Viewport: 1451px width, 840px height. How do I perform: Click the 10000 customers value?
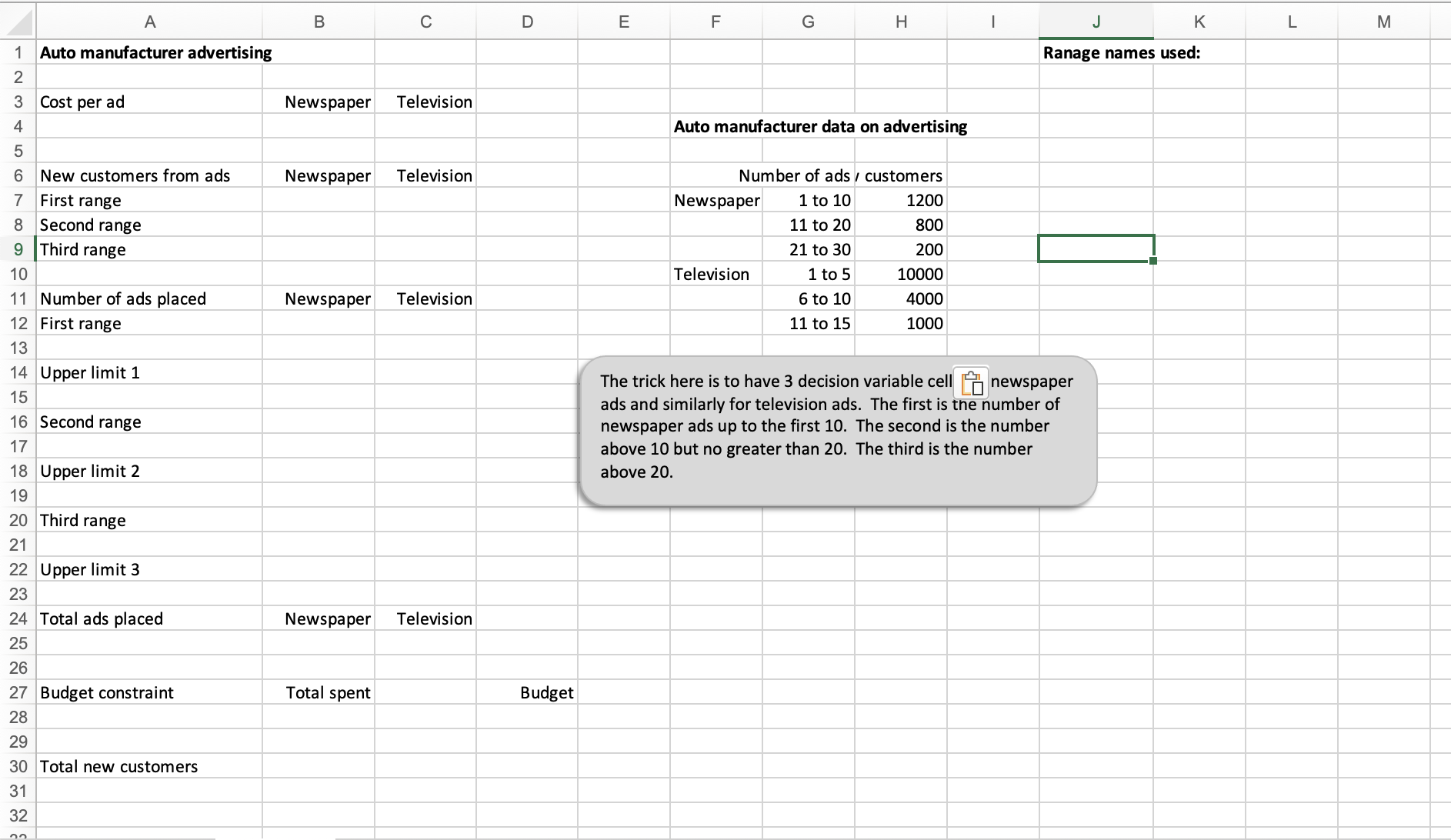920,274
